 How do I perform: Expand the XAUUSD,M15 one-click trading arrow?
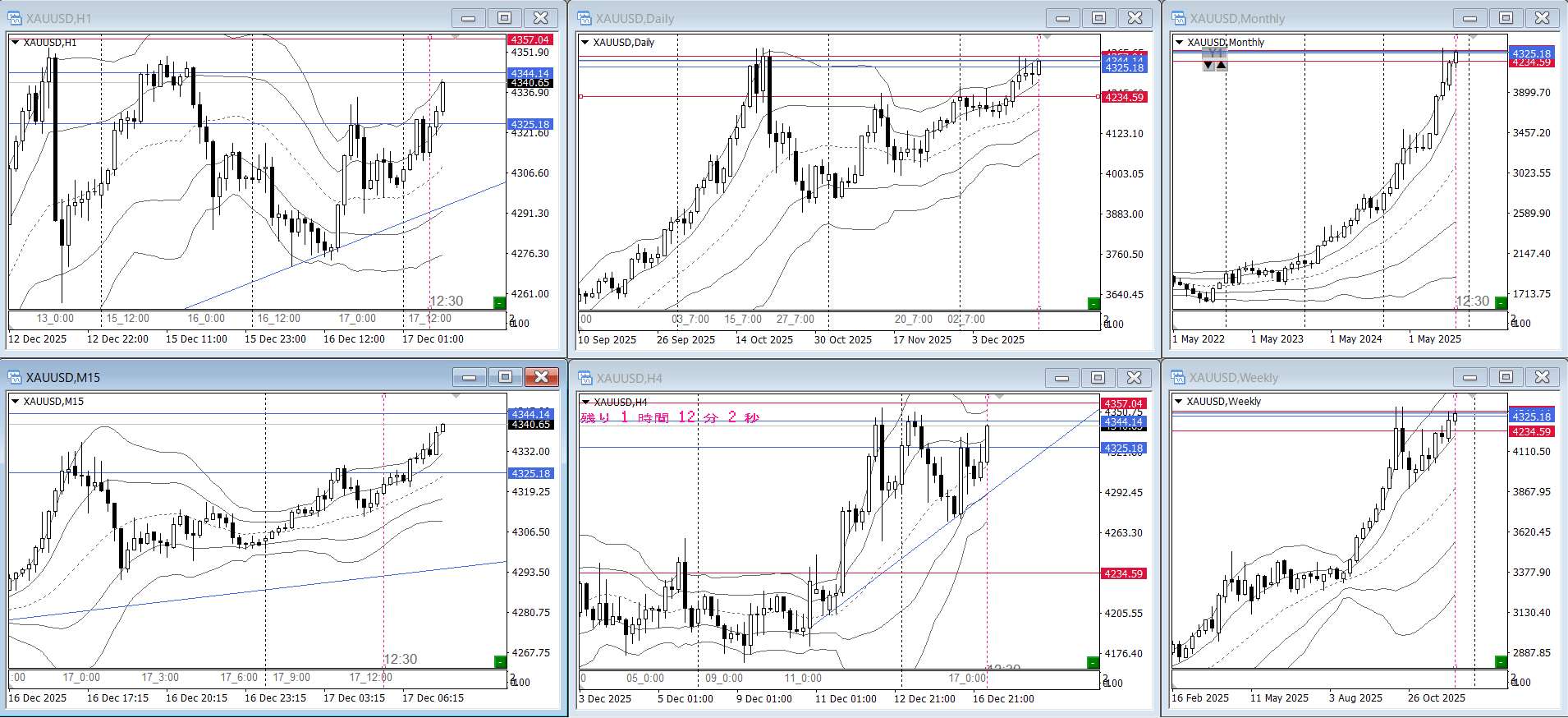[x=15, y=402]
